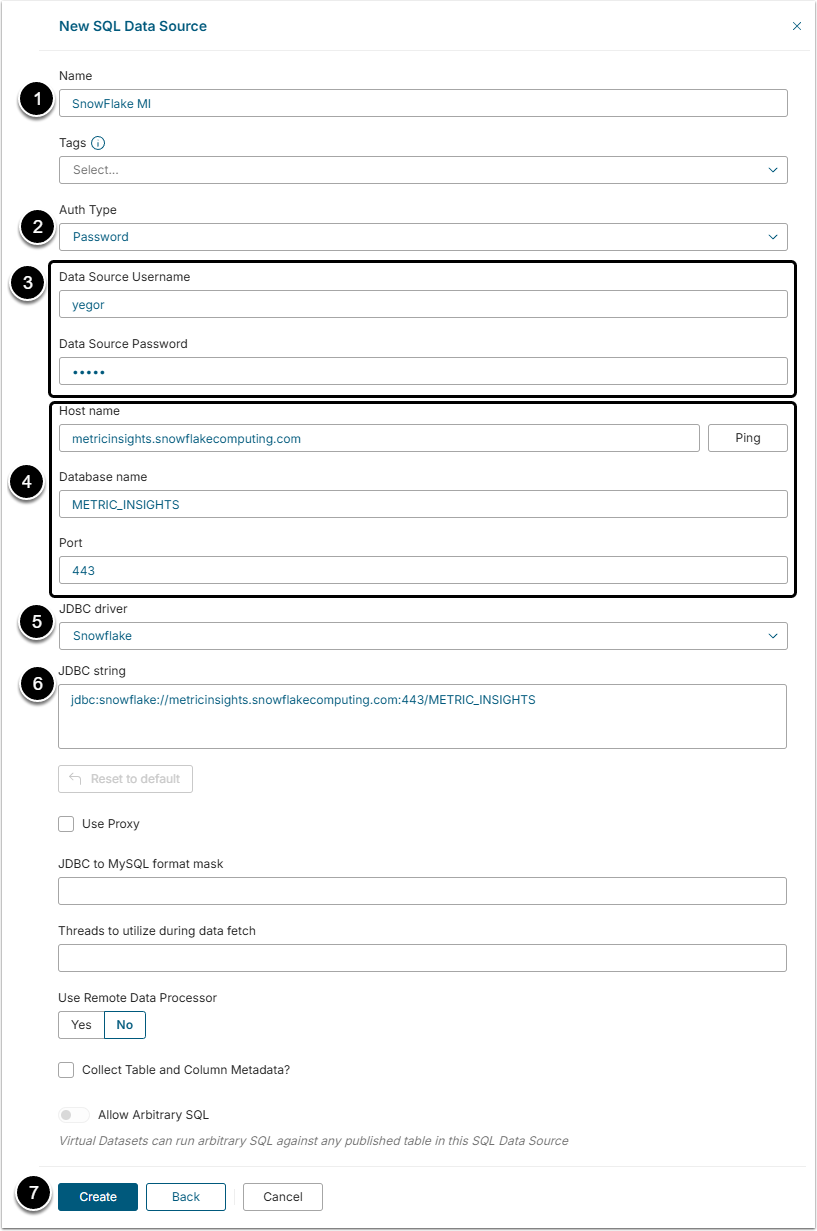This screenshot has width=817, height=1231.
Task: Select No for Use Remote Data Processor
Action: point(125,1025)
